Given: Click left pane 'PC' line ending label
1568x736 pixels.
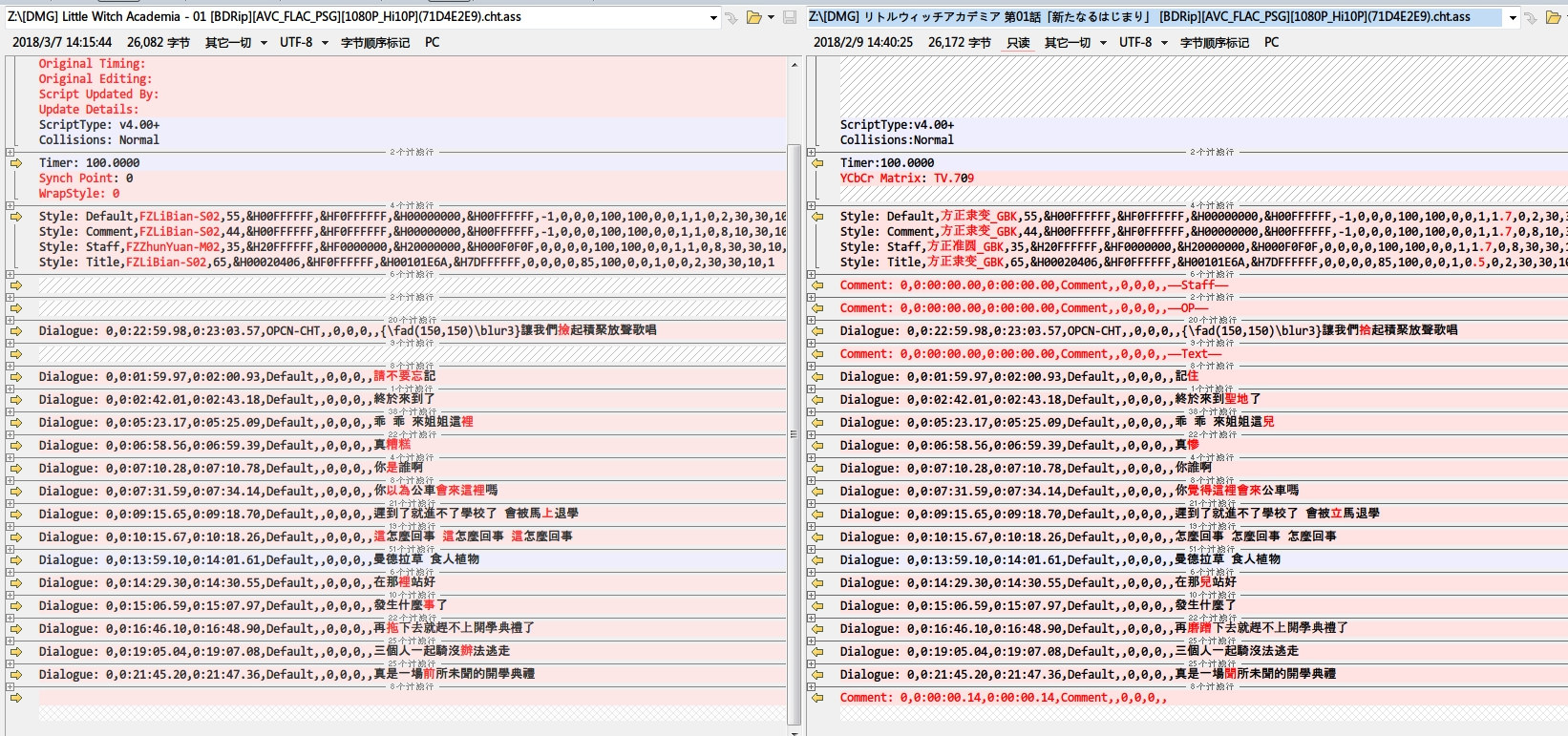Looking at the screenshot, I should point(433,43).
